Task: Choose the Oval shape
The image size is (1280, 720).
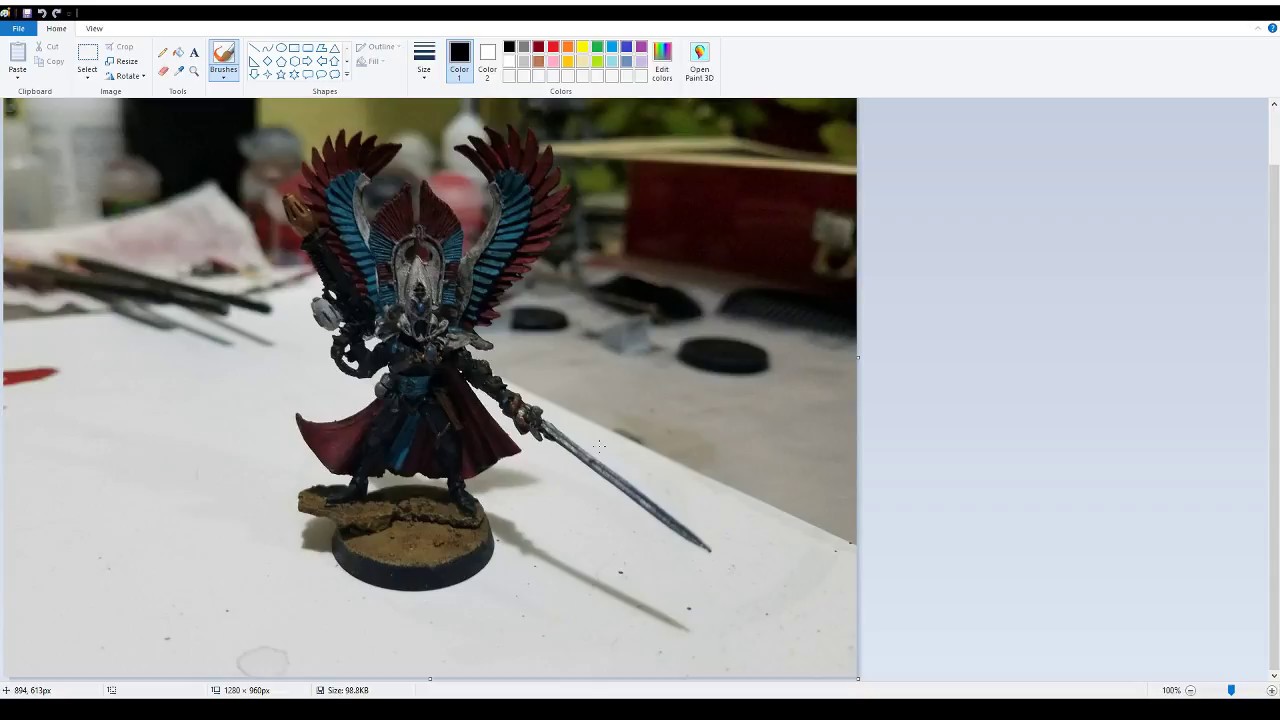Action: [x=281, y=48]
